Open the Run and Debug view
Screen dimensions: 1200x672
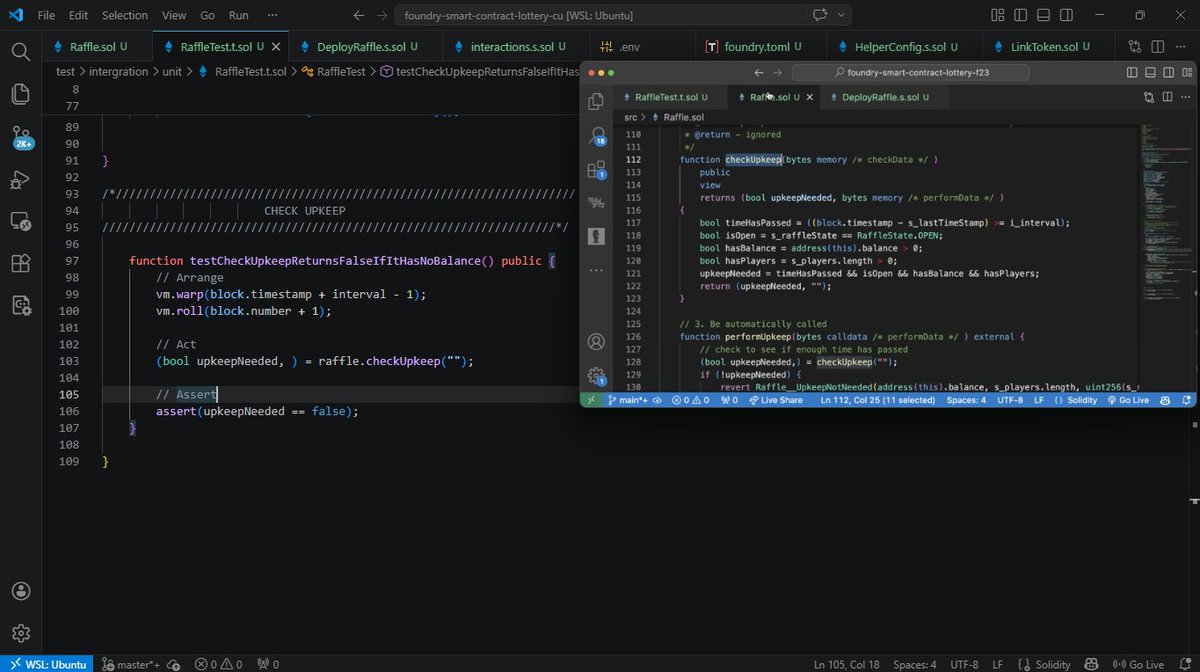(21, 182)
